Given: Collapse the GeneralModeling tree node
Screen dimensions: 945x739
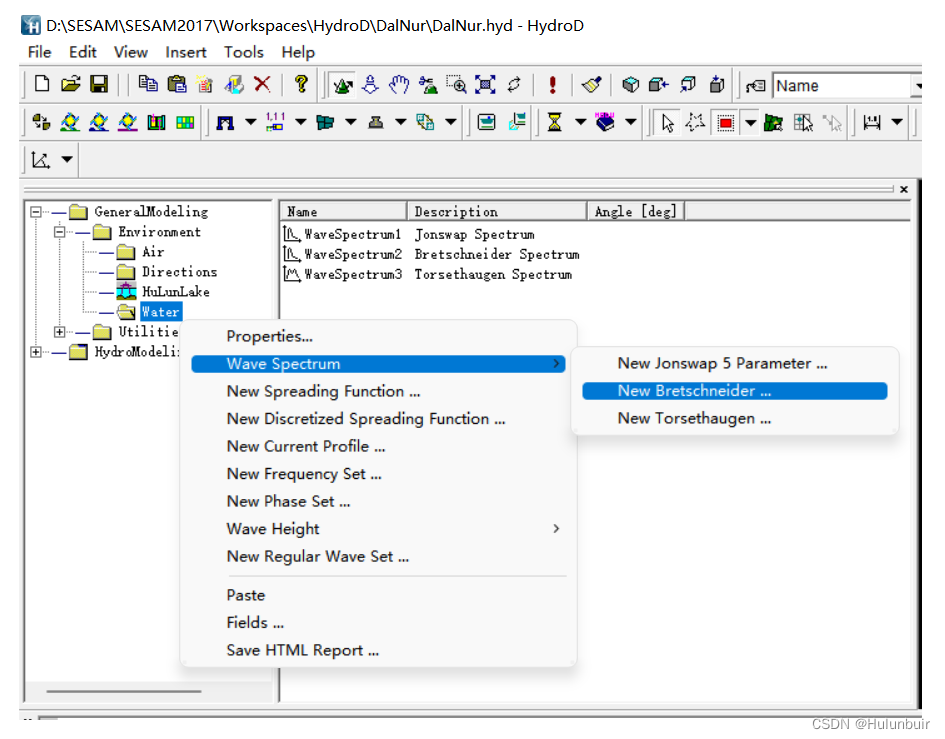Looking at the screenshot, I should 36,212.
